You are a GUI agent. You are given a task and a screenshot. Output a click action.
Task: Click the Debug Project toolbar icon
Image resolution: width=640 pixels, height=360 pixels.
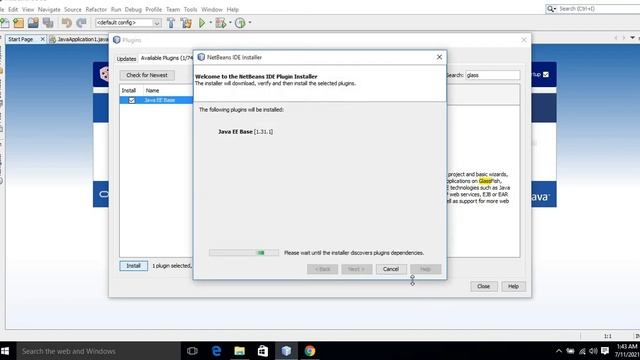point(221,23)
